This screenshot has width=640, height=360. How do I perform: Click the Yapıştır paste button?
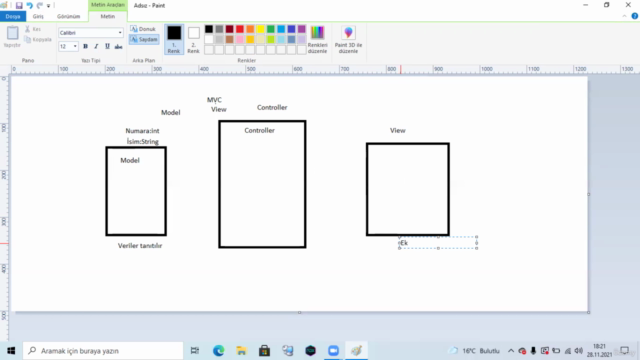pos(12,37)
